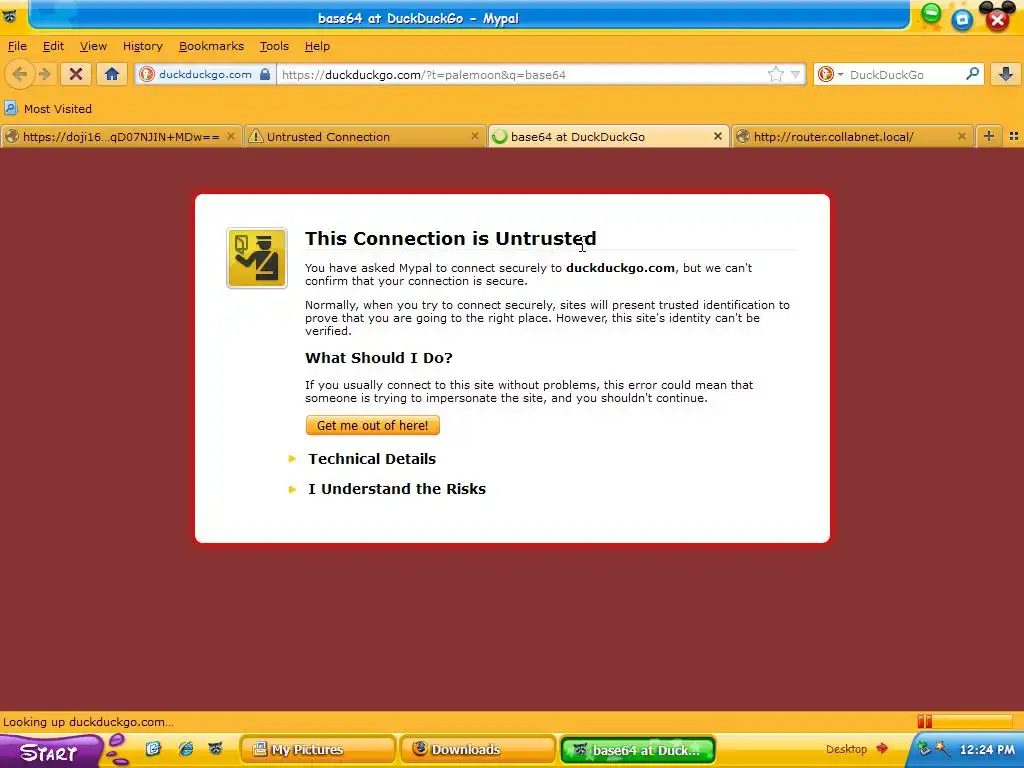Show all tabs grid icon
The height and width of the screenshot is (768, 1024).
pos(1014,136)
